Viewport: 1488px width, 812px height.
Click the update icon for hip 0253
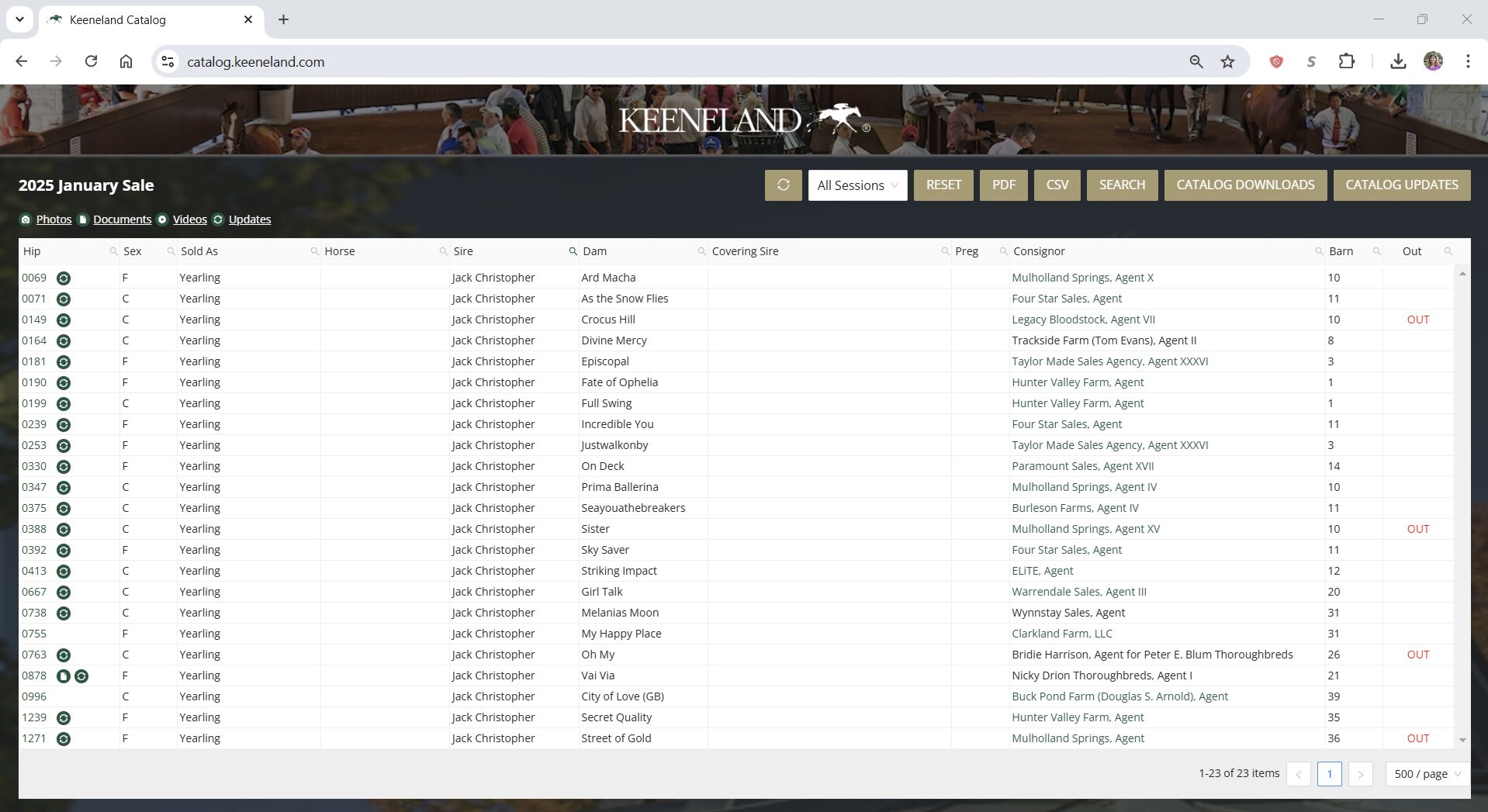pyautogui.click(x=64, y=446)
